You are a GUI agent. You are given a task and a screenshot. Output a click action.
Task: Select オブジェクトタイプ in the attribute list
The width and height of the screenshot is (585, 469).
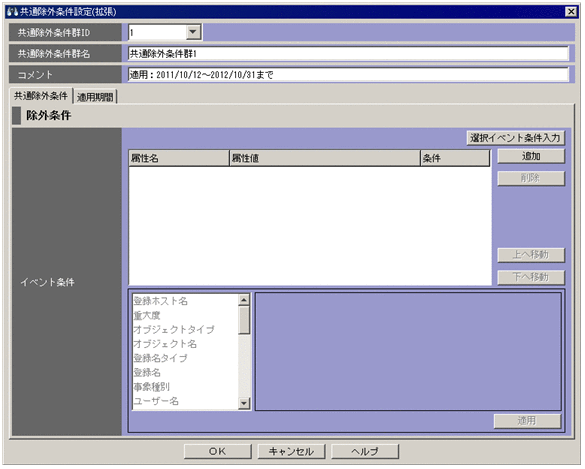(x=185, y=330)
